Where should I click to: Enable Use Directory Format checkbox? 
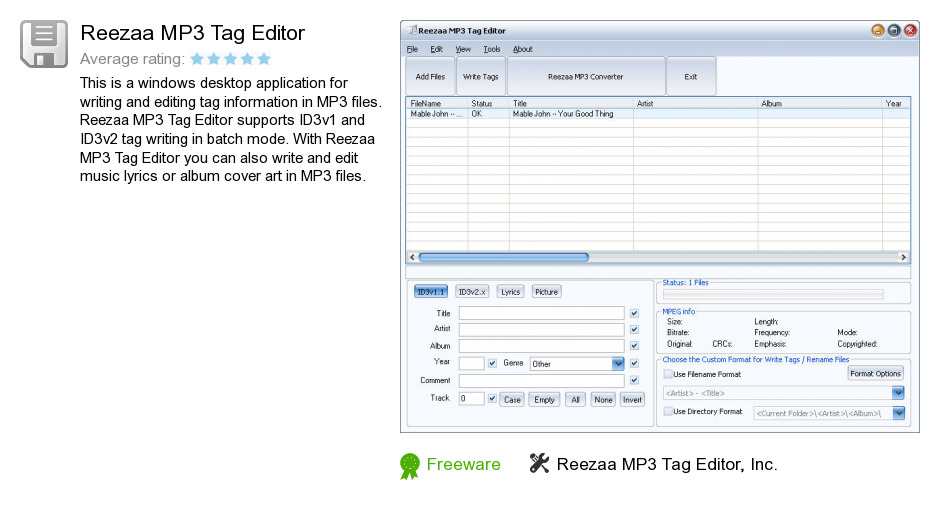[x=668, y=411]
